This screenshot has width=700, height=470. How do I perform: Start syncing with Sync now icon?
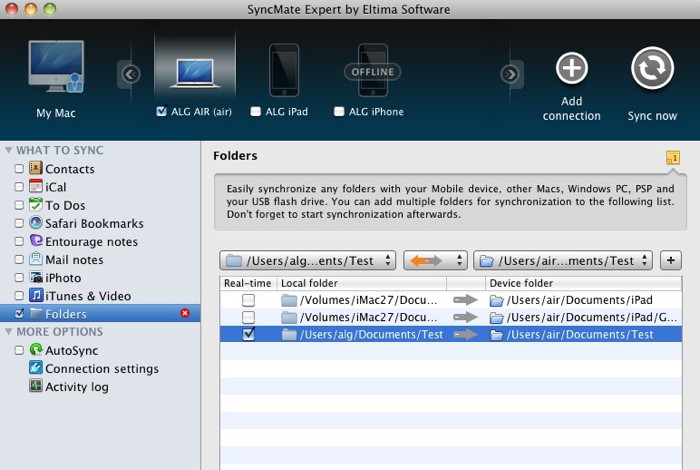652,68
